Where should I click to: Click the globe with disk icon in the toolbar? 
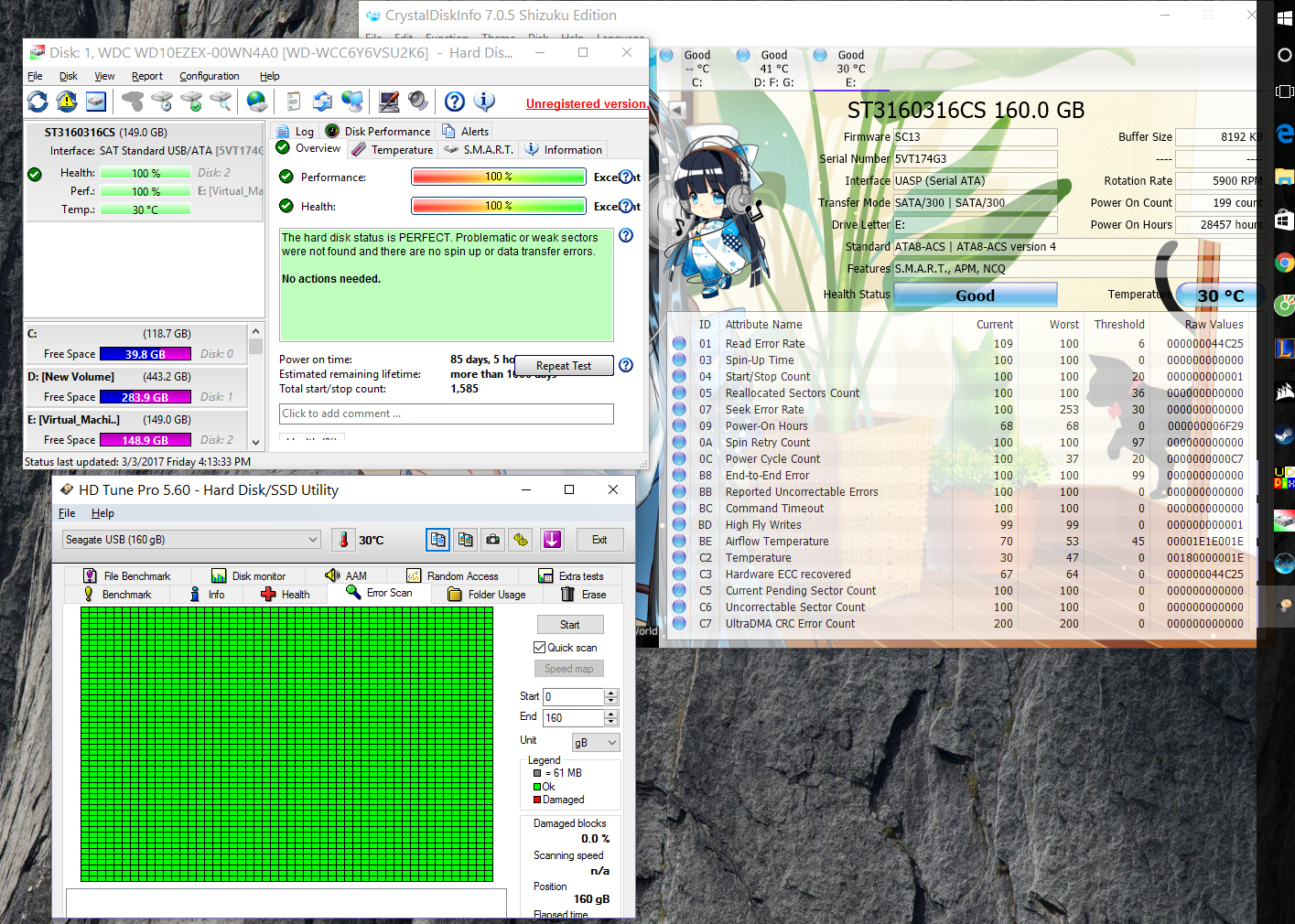pyautogui.click(x=257, y=102)
